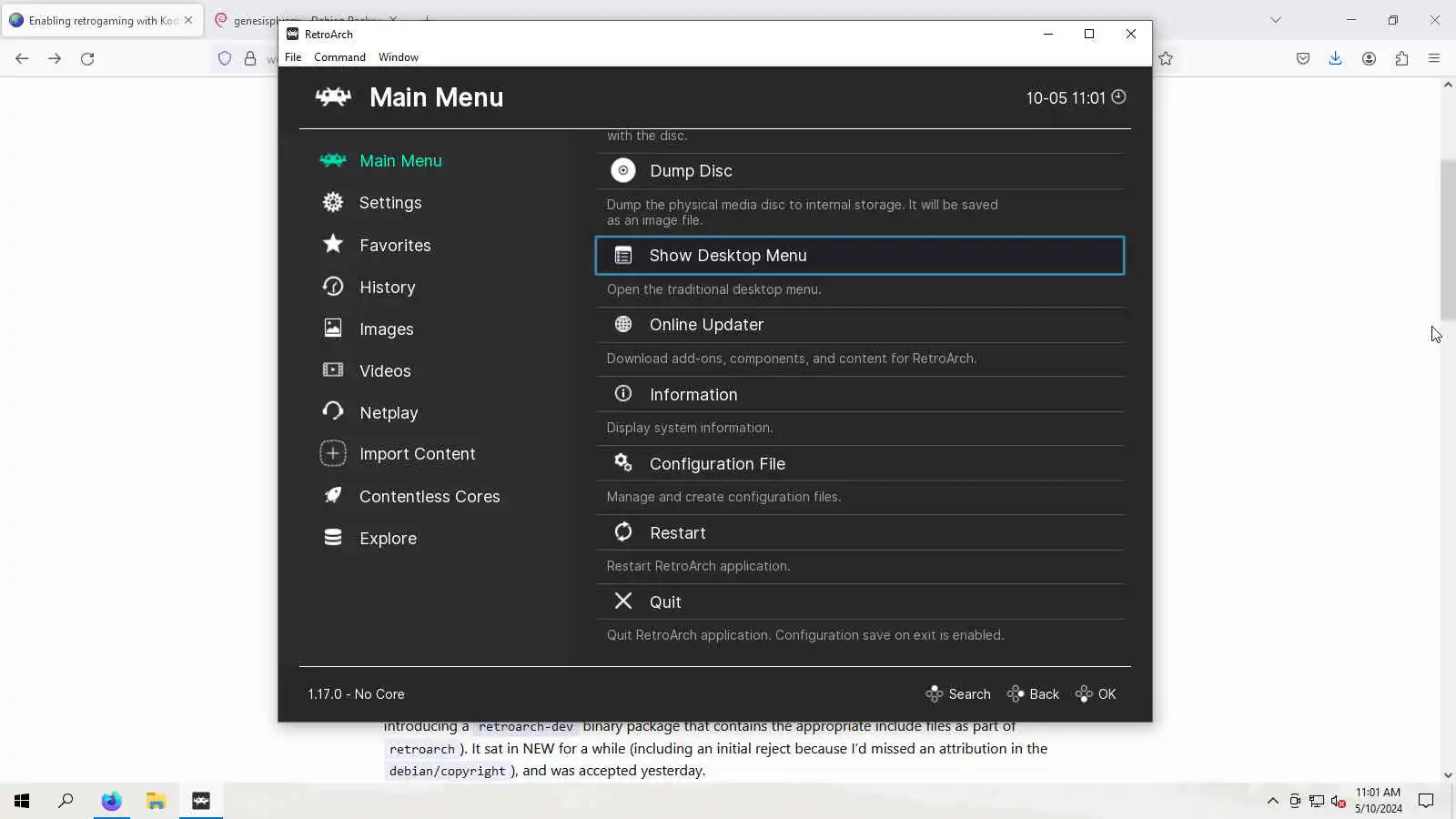Image resolution: width=1456 pixels, height=819 pixels.
Task: Click the Restart circular arrow icon
Action: coord(623,531)
